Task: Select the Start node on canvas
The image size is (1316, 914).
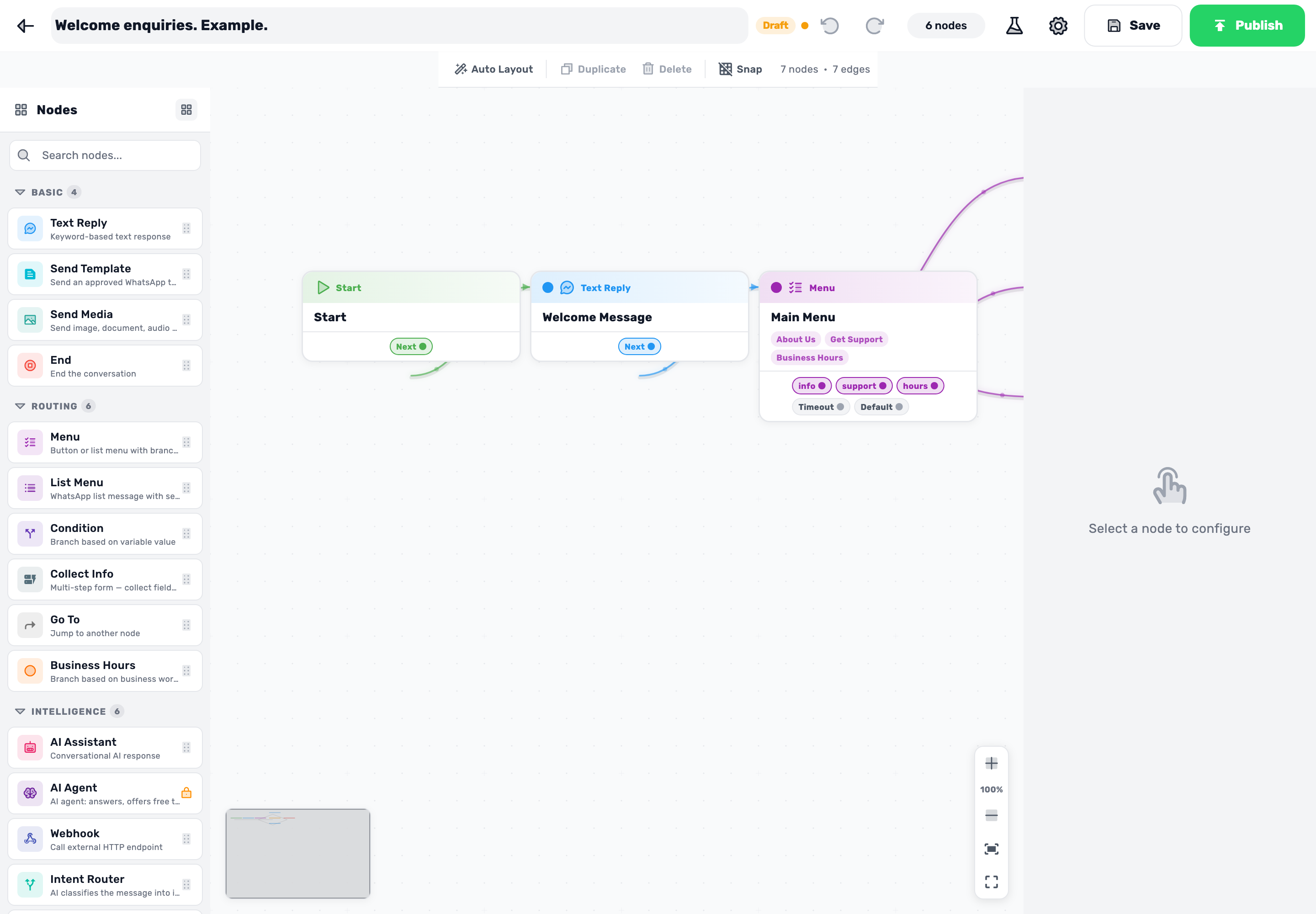Action: coord(411,316)
